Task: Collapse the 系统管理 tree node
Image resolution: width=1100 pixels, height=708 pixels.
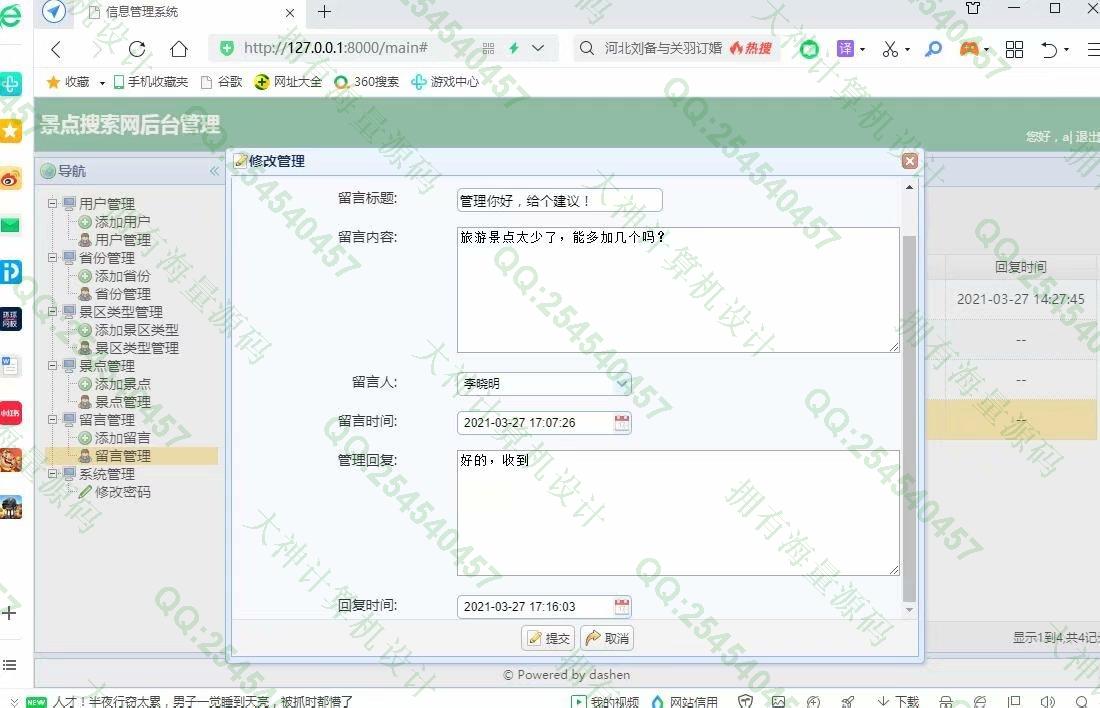Action: [53, 474]
